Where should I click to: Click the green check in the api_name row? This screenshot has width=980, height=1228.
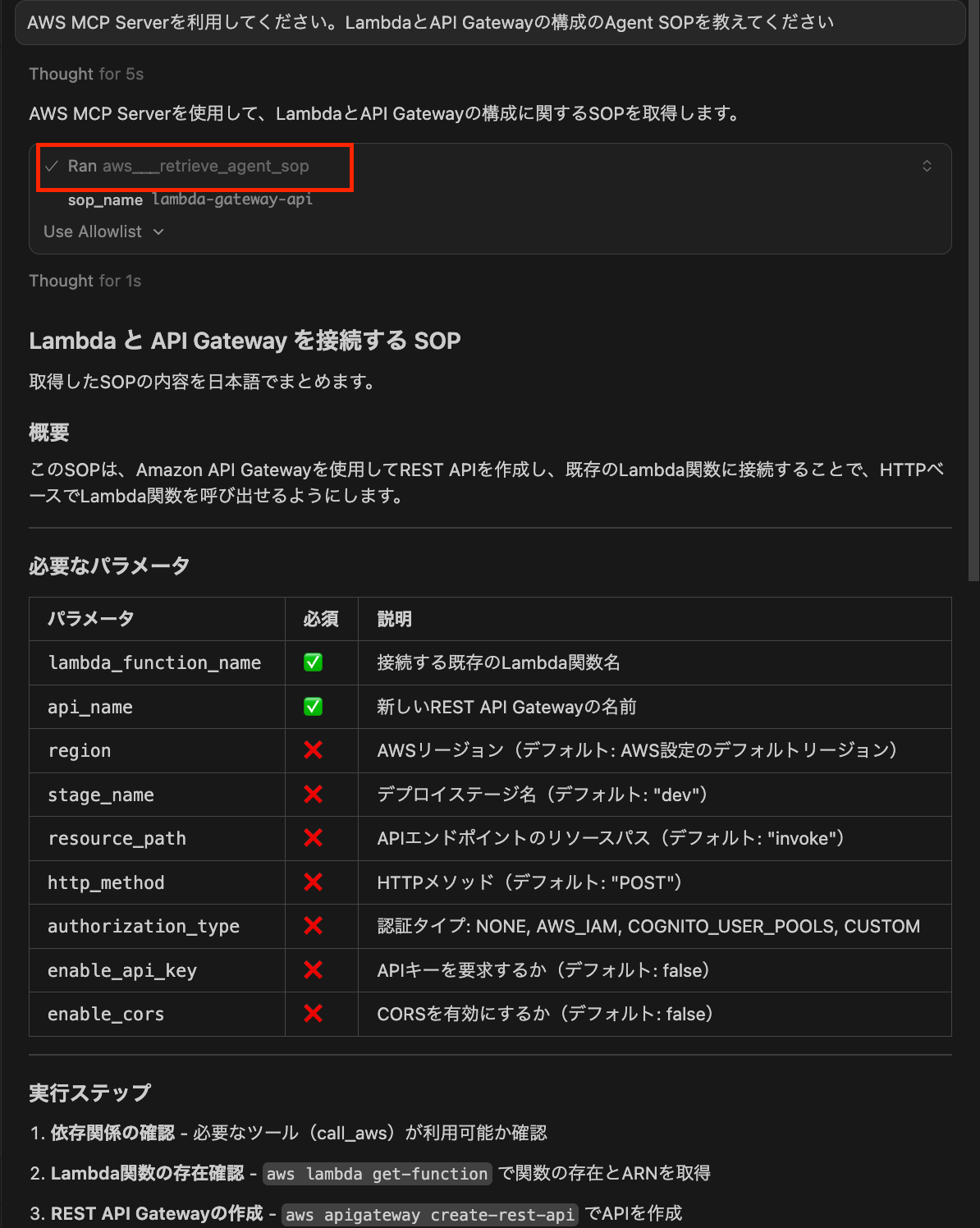pos(312,707)
